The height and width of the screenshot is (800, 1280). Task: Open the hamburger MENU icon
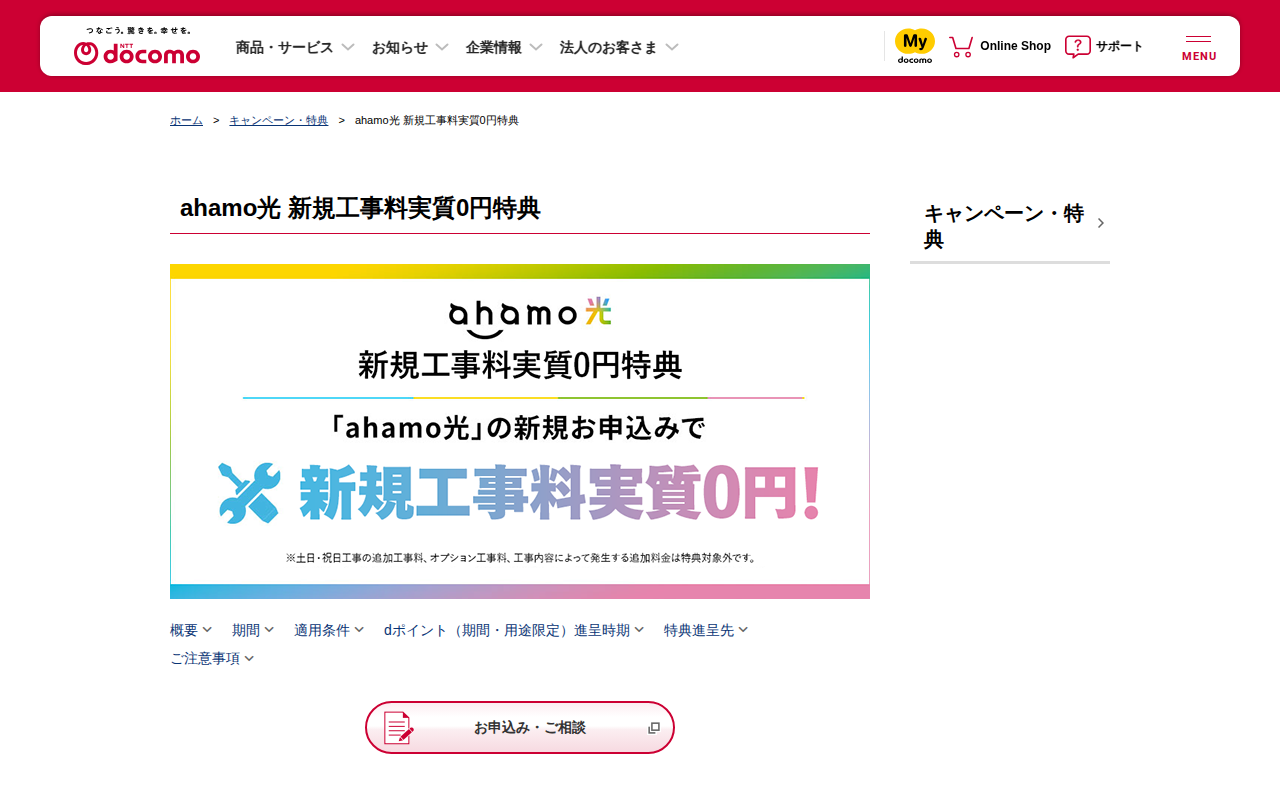[x=1199, y=47]
